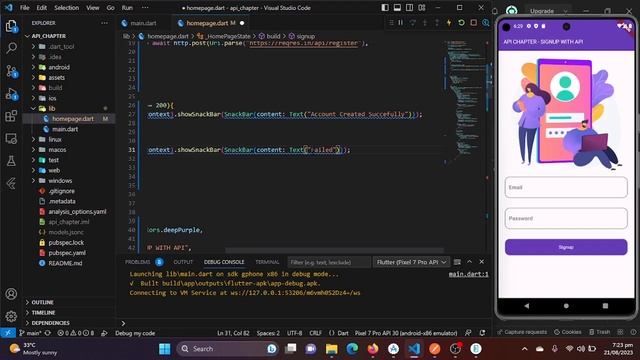
Task: Open the View menu
Action: point(93,8)
